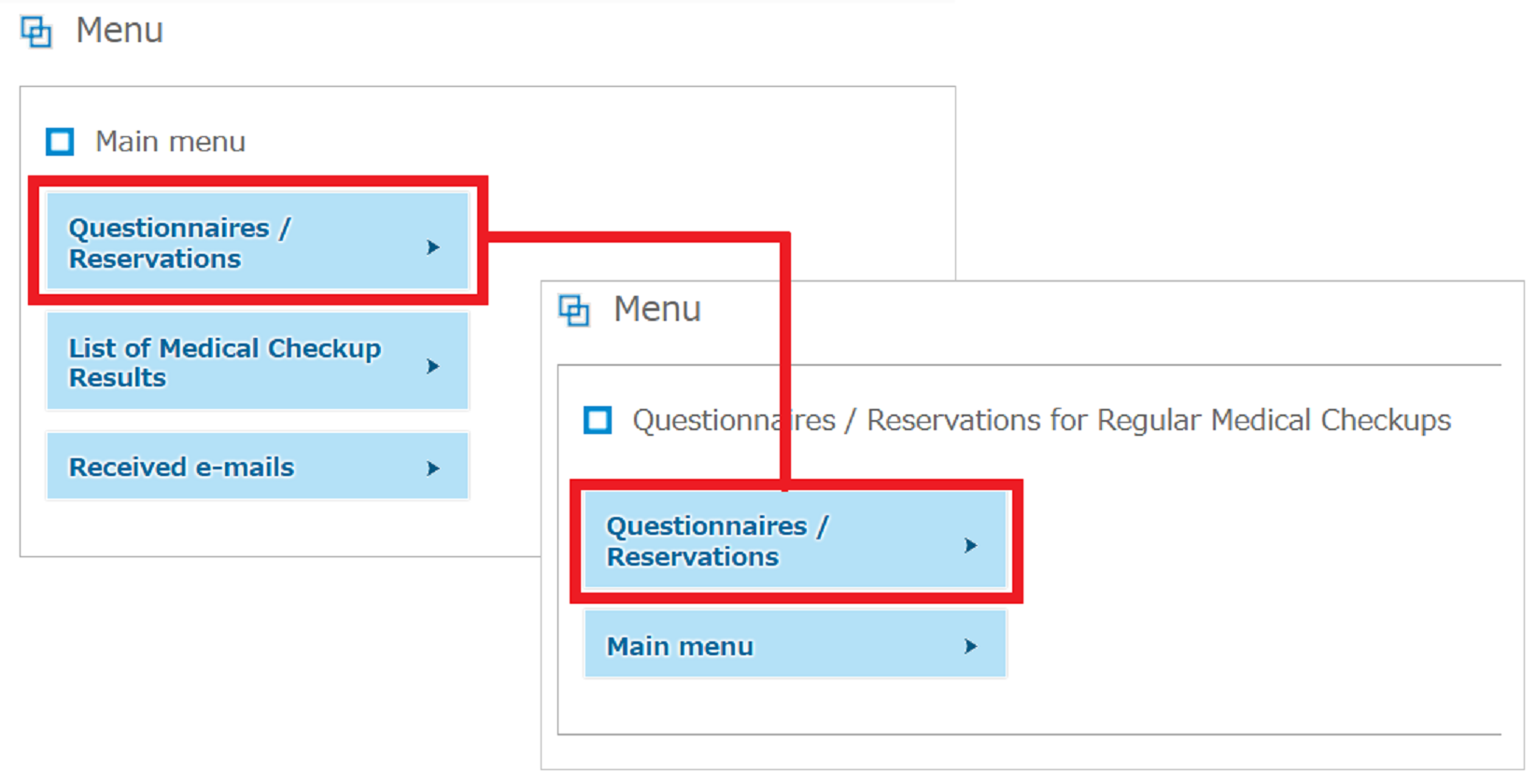Open Received e-mails

click(257, 466)
